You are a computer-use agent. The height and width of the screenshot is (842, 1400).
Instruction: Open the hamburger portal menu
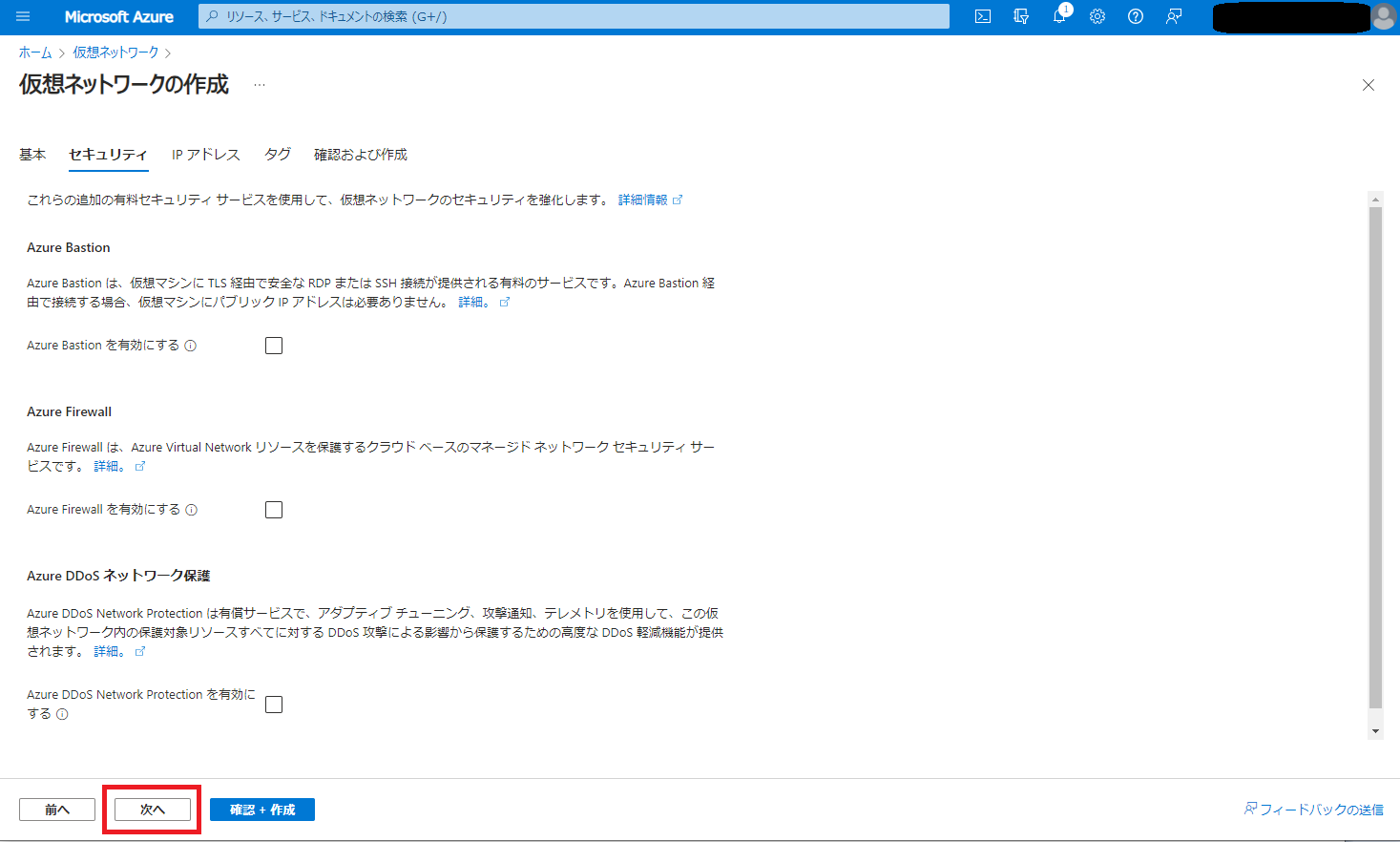point(23,16)
